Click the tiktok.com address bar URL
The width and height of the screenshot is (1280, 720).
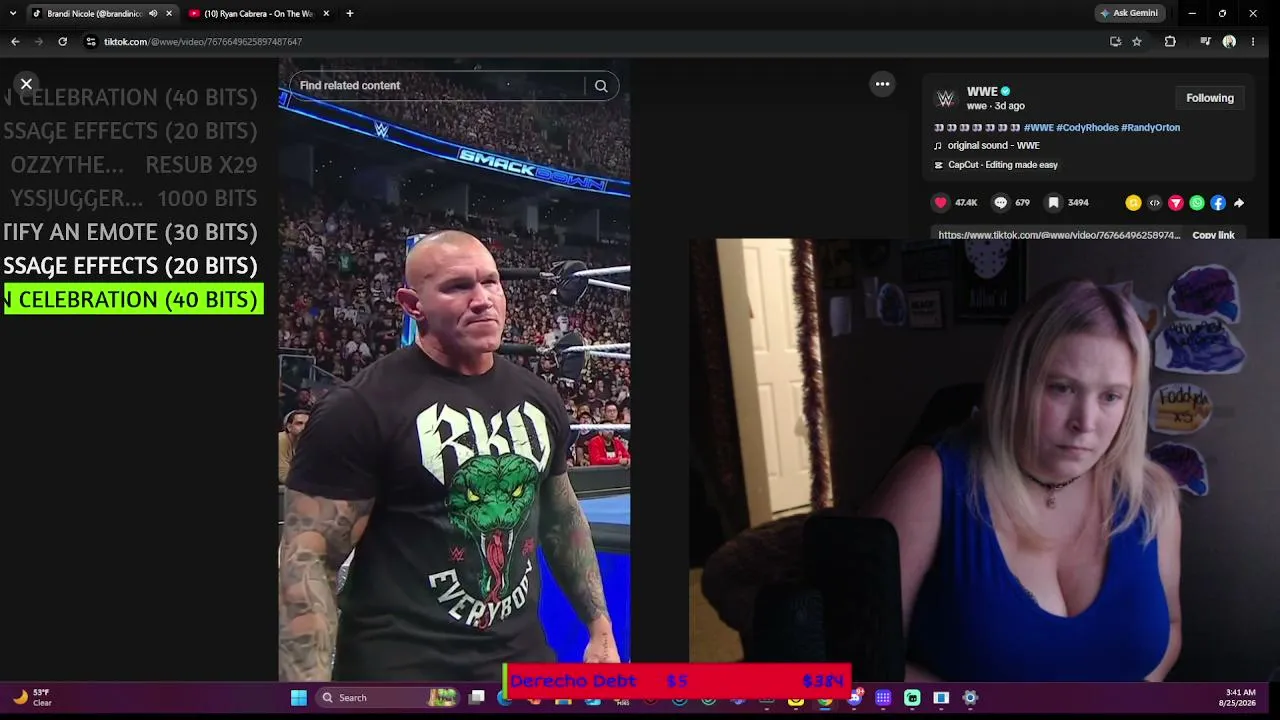[203, 42]
